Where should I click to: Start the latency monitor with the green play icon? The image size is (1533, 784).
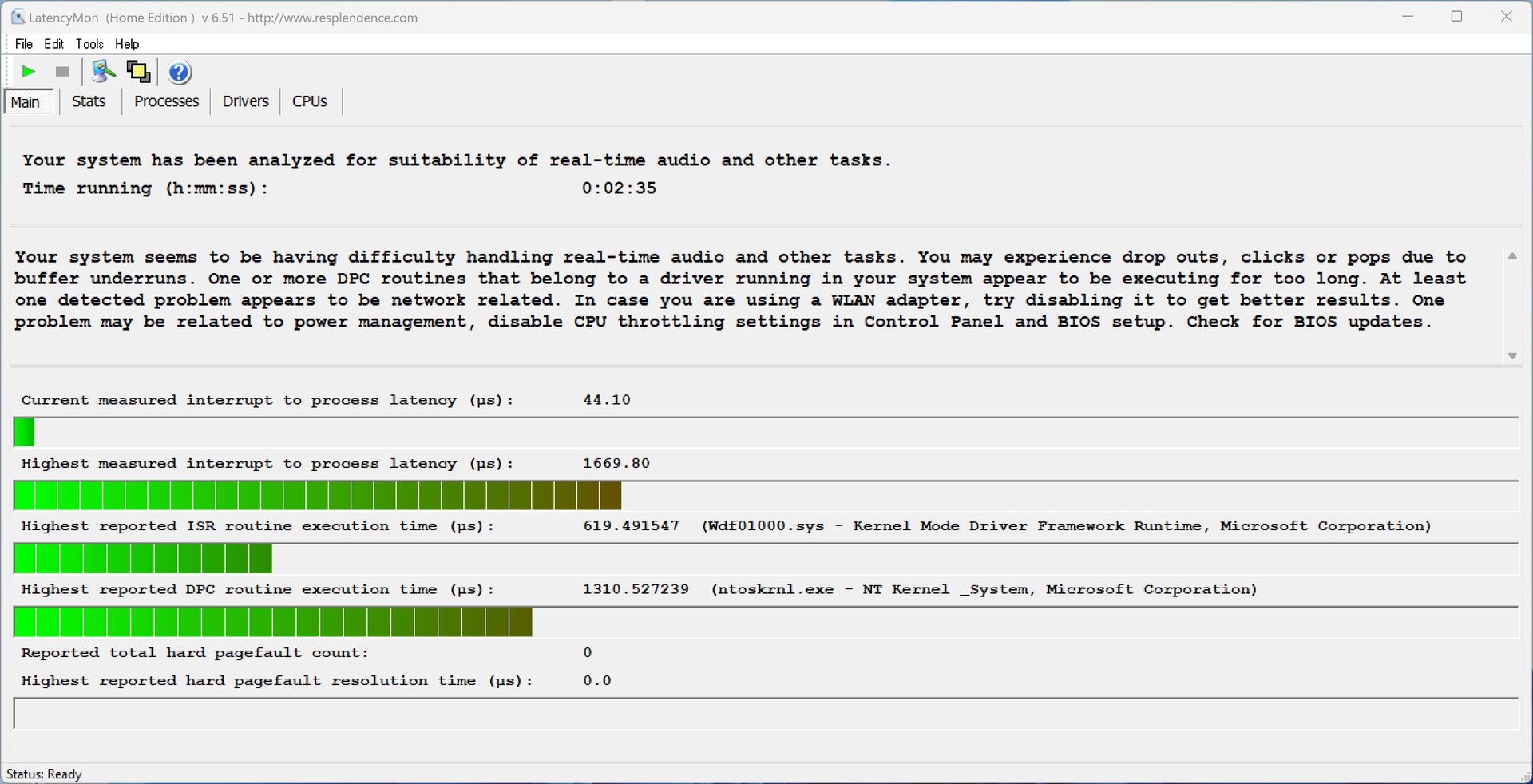pyautogui.click(x=28, y=72)
